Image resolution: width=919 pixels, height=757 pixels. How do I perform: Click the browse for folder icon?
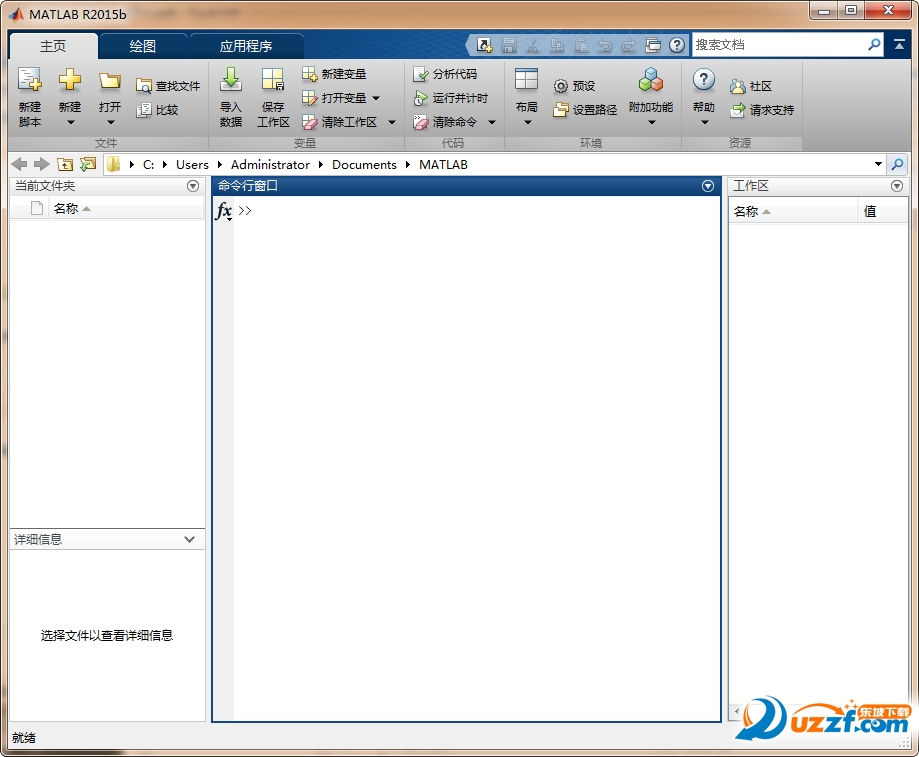pyautogui.click(x=88, y=165)
